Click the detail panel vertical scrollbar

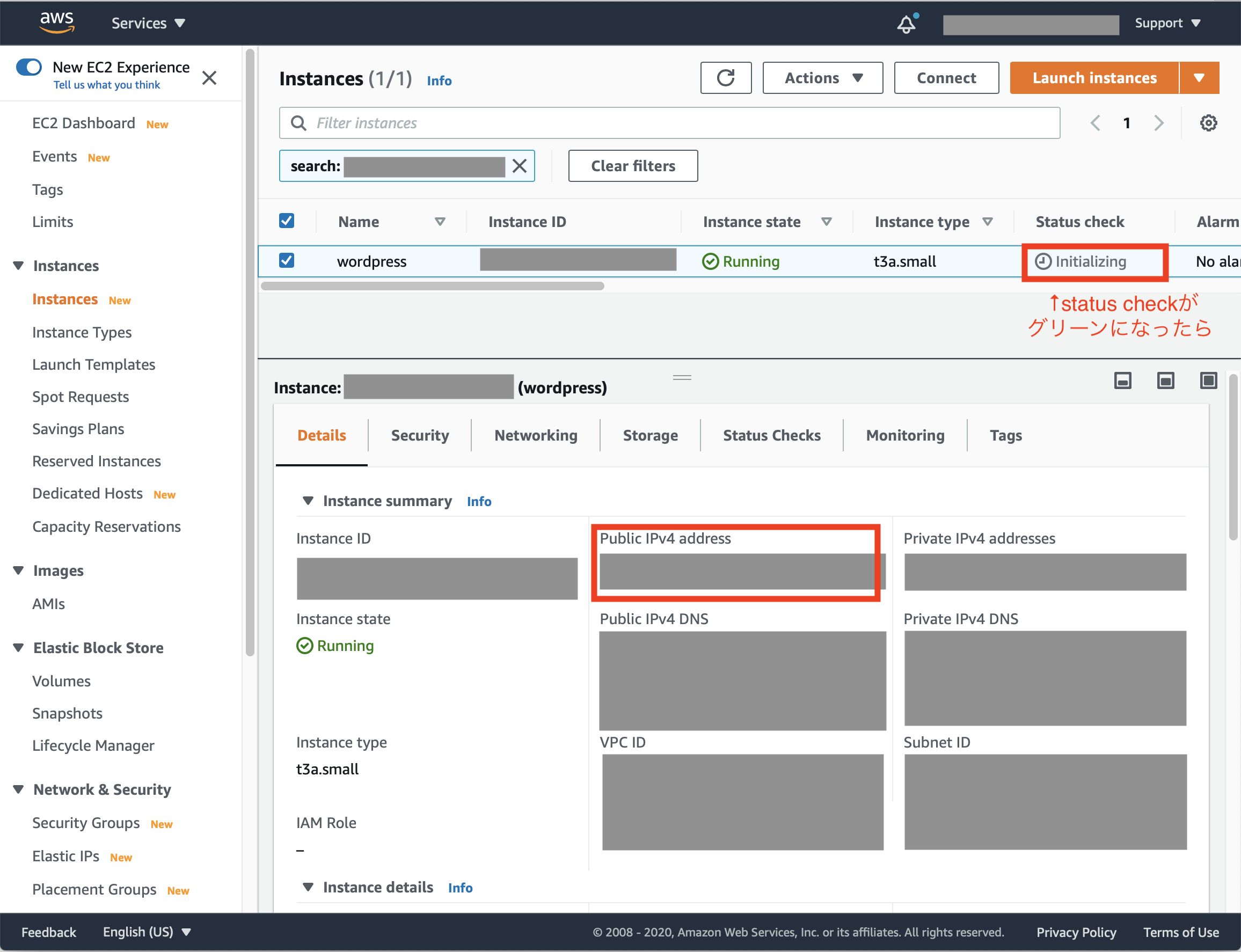click(x=1233, y=456)
